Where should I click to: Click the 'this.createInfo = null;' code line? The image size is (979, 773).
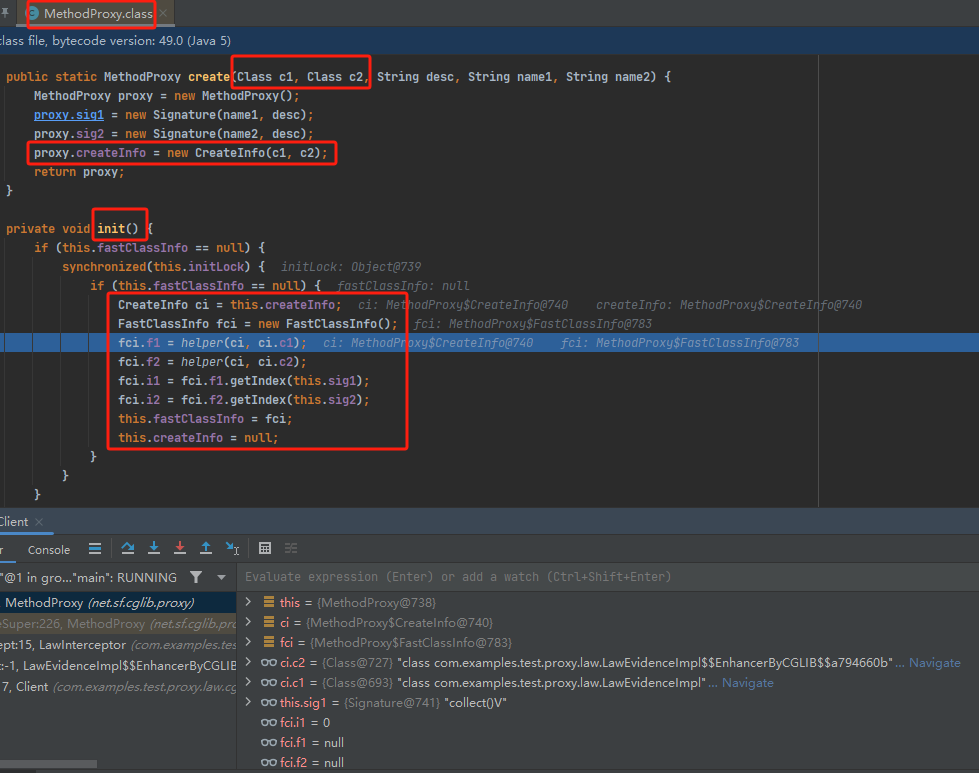[198, 438]
